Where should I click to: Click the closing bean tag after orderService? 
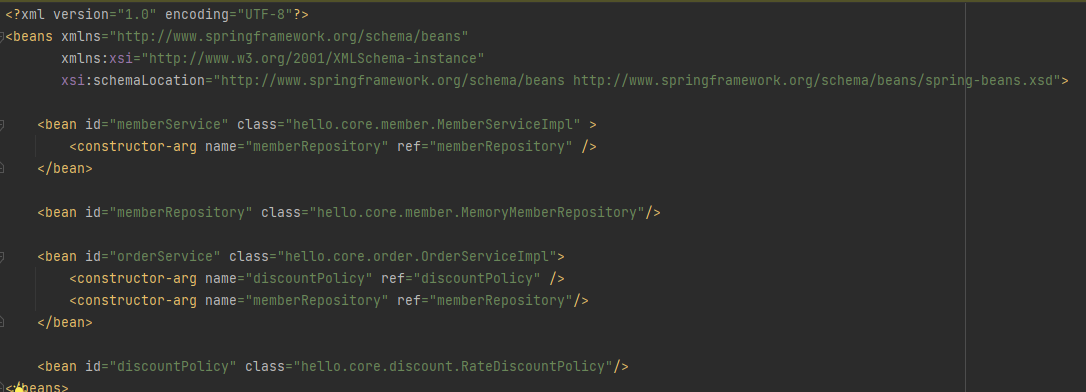tap(65, 323)
